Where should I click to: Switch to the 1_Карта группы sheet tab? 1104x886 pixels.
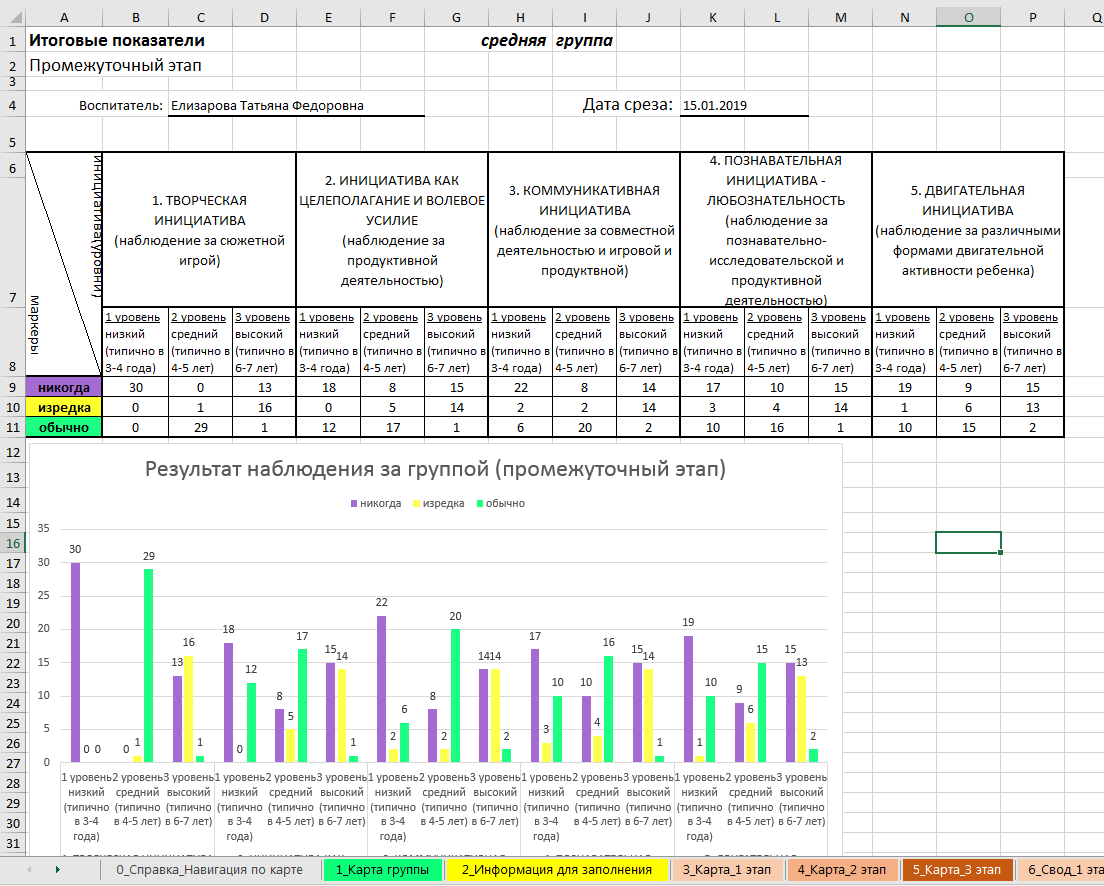pos(382,870)
